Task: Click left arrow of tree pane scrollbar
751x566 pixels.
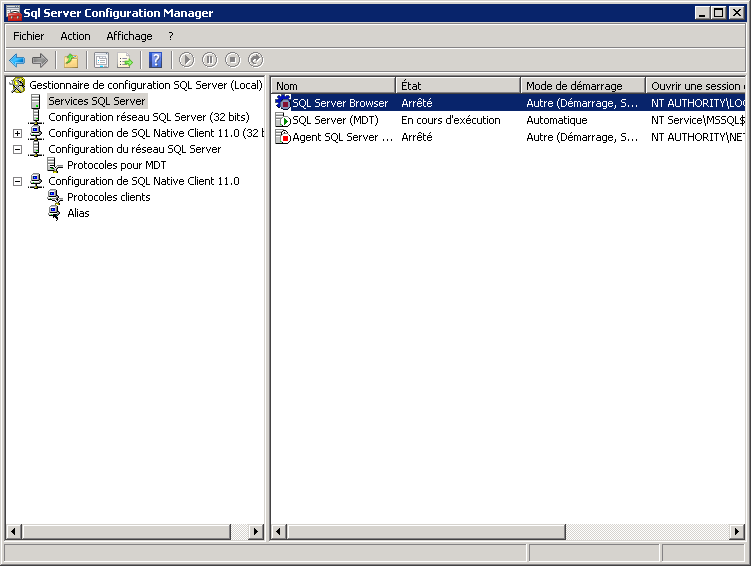Action: click(x=13, y=532)
